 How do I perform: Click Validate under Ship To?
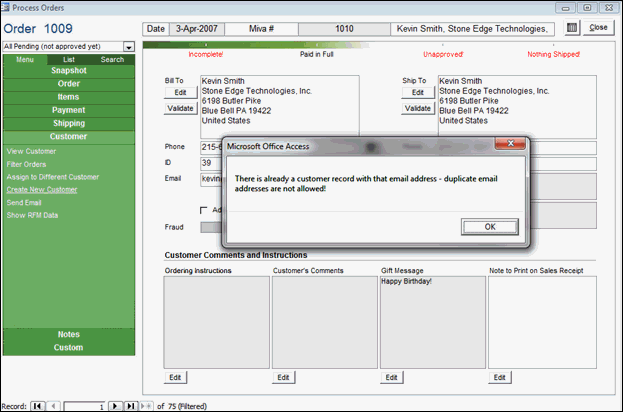coord(417,108)
